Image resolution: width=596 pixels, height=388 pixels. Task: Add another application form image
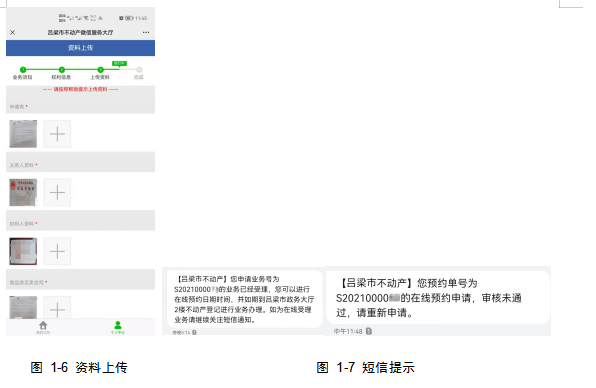[x=57, y=134]
